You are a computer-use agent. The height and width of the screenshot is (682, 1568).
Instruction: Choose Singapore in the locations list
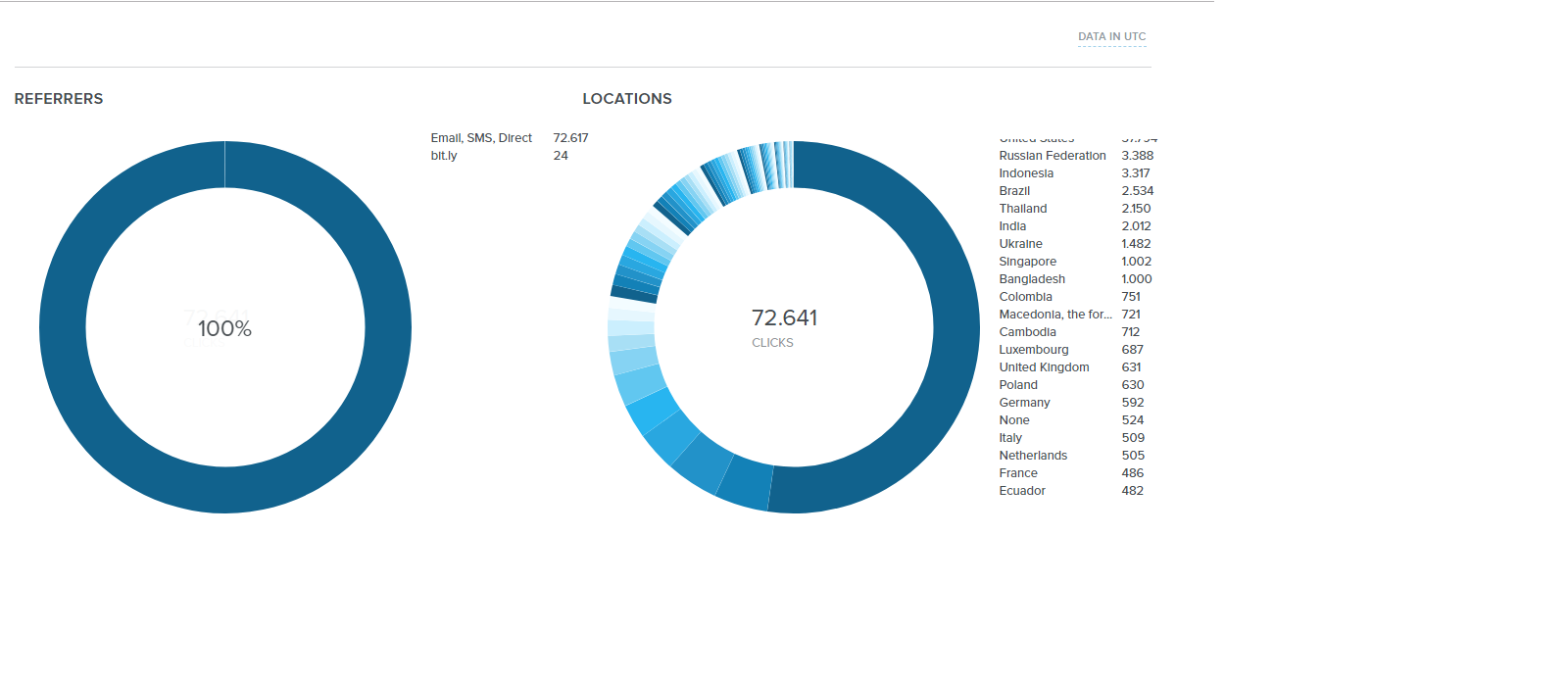pyautogui.click(x=1027, y=262)
